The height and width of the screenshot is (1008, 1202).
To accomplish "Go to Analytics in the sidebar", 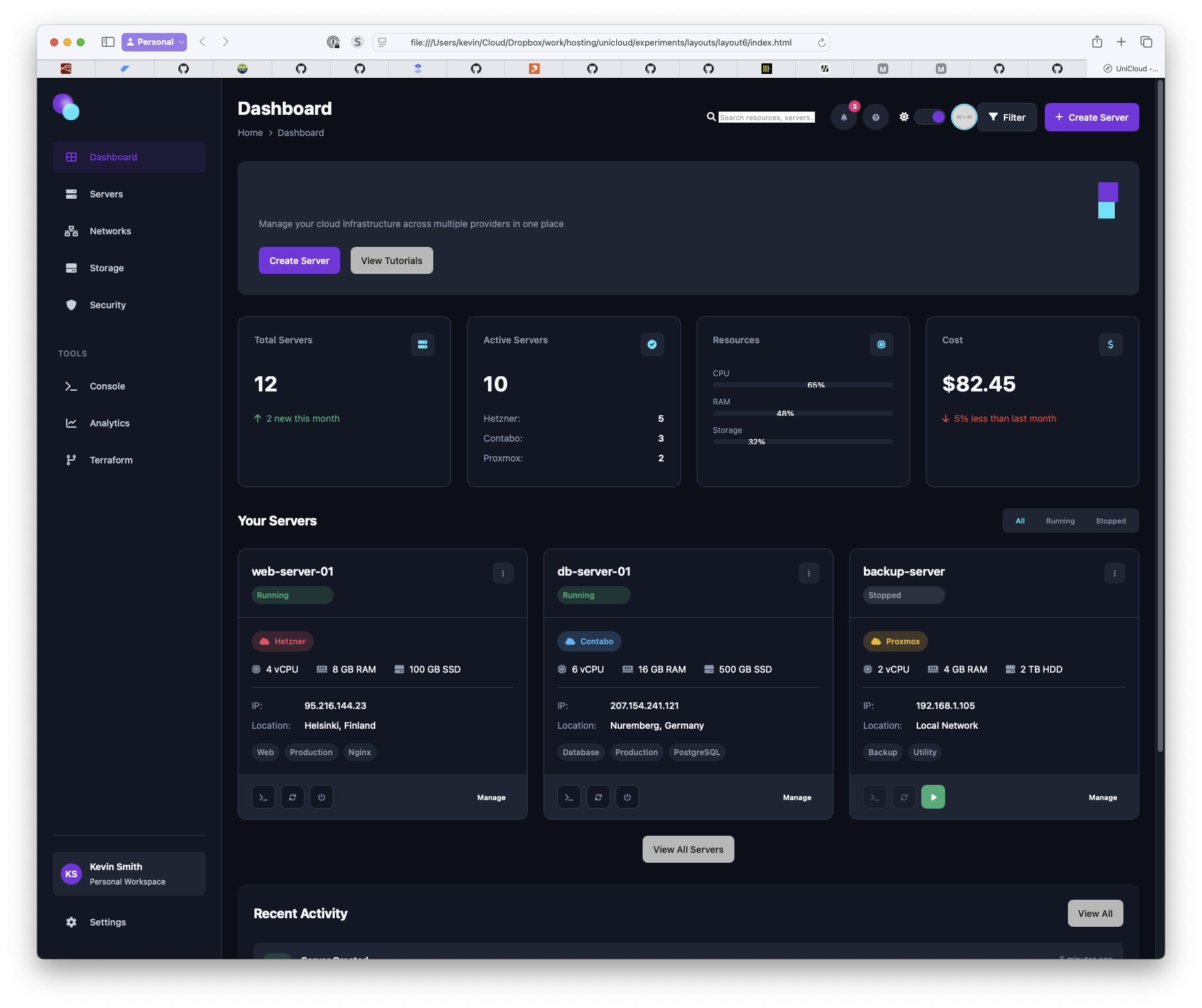I will click(x=110, y=423).
